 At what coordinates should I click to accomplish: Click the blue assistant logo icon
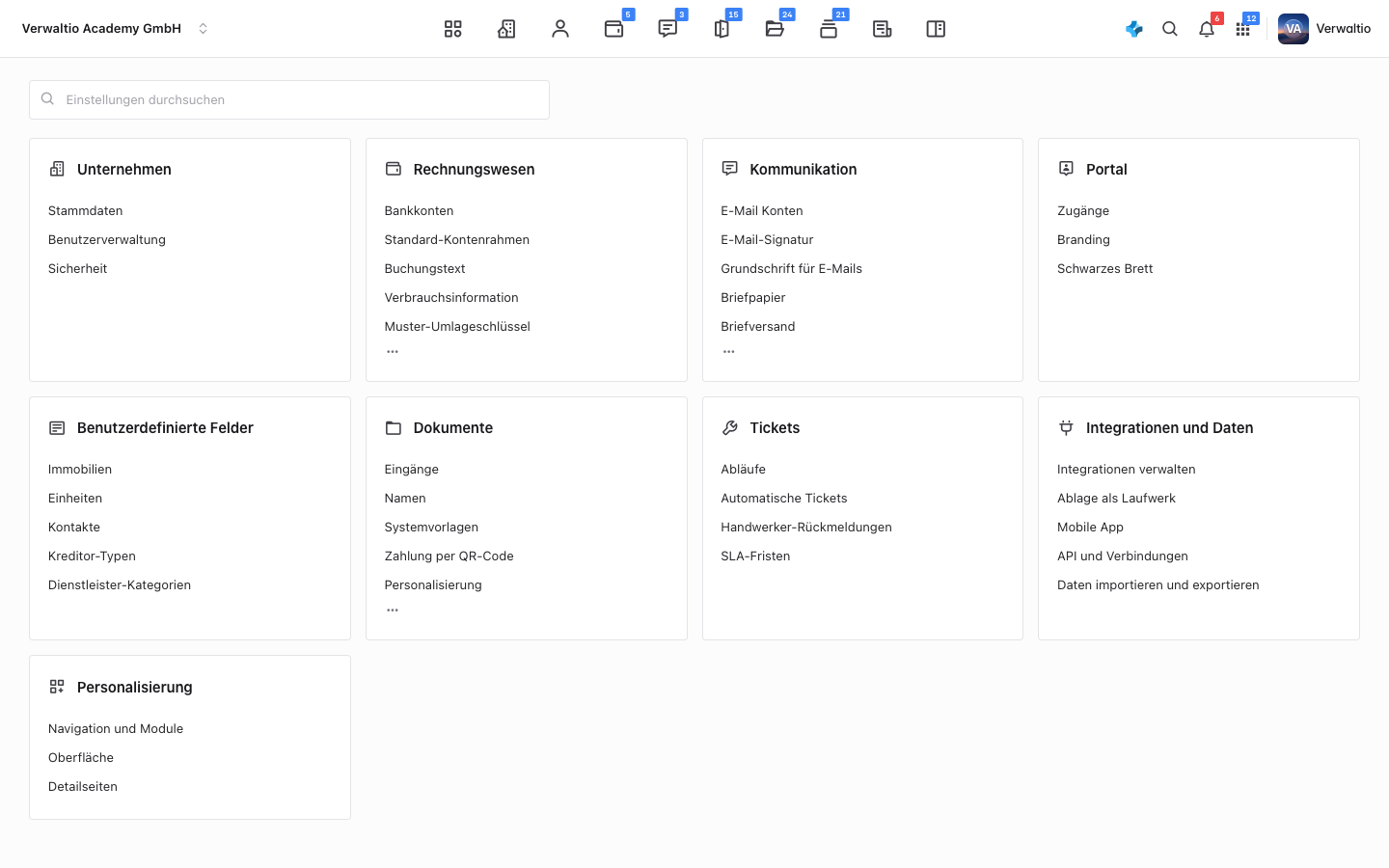[1134, 29]
